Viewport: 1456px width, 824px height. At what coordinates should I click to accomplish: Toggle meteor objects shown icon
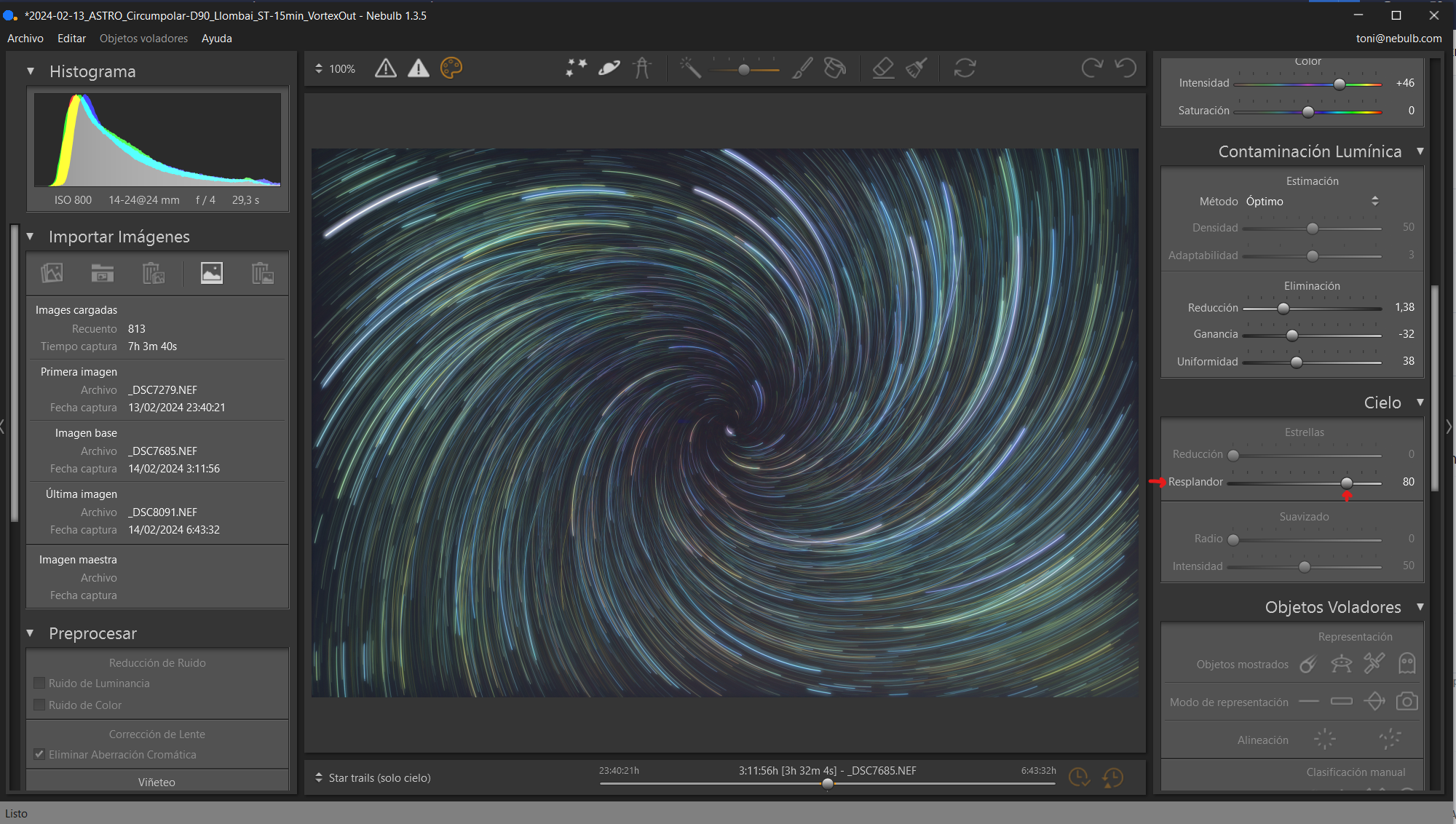1308,664
